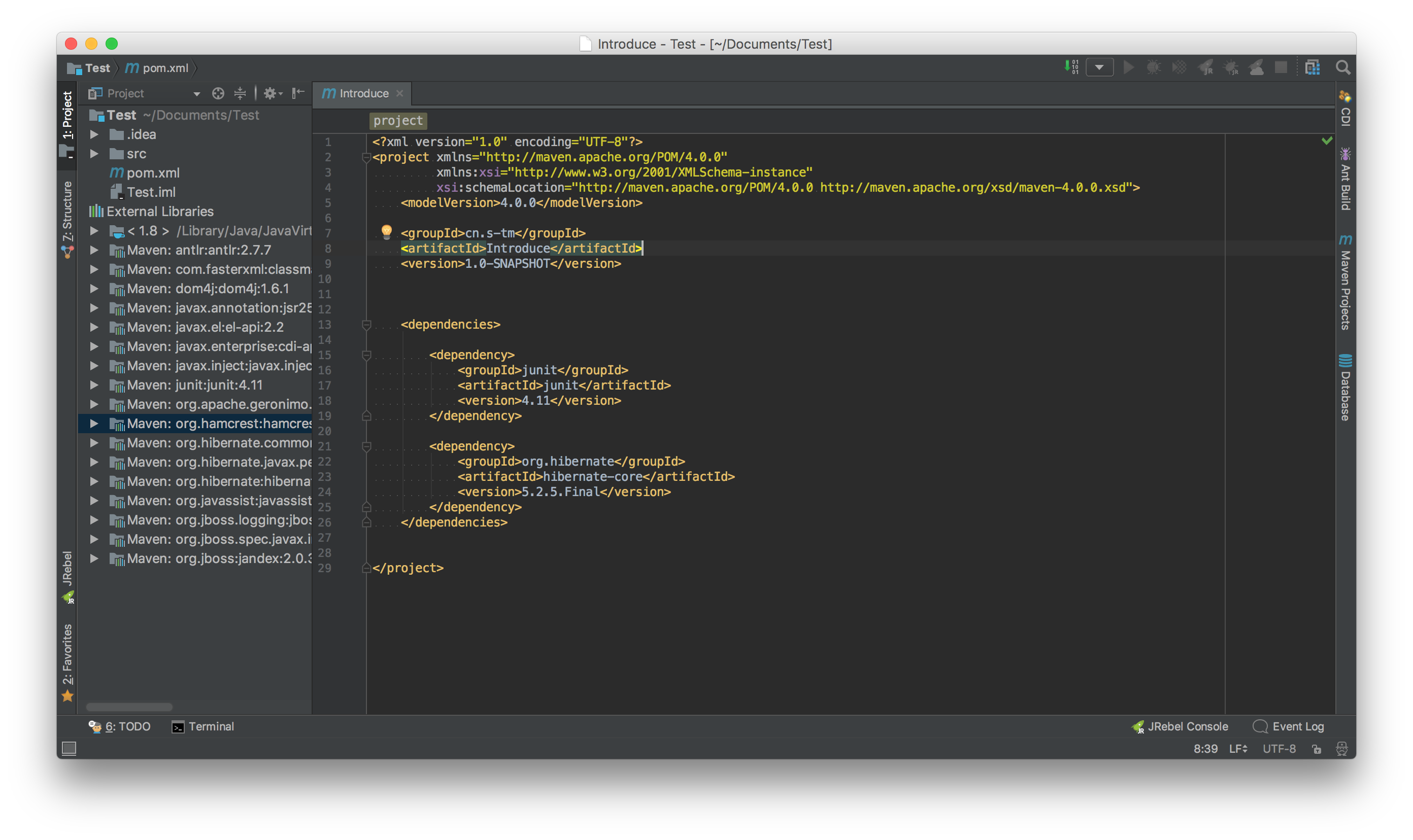Click the project XML breadcrumb tag

coord(398,120)
